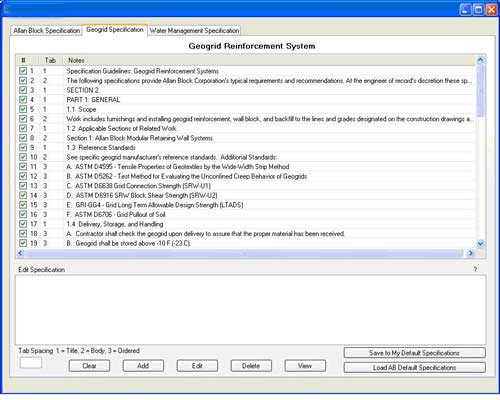
Task: Uncheck checkbox for row 19
Action: 23,243
